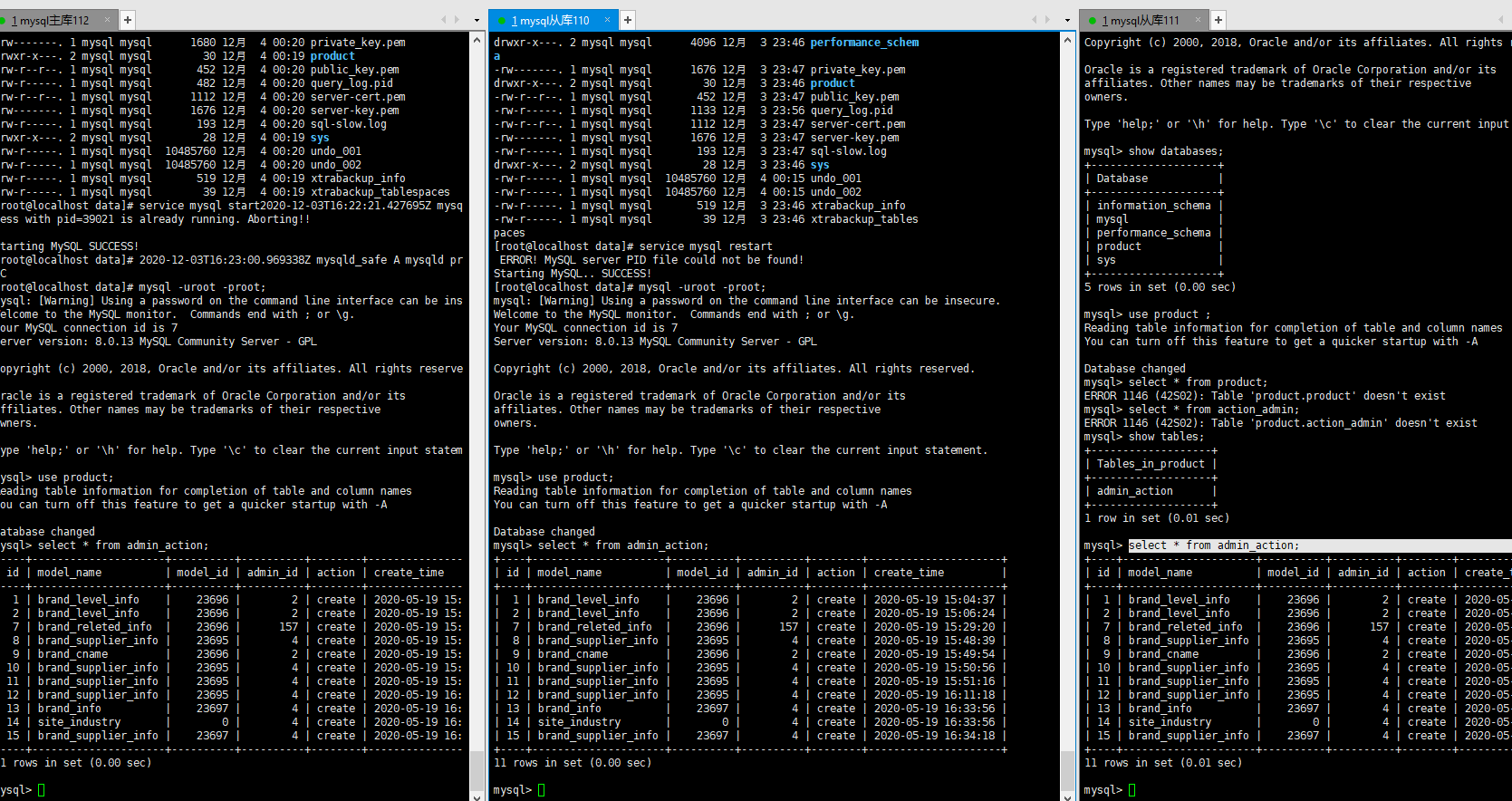
Task: Click '1 row in set (0.01 sec)' text
Action: (1157, 518)
